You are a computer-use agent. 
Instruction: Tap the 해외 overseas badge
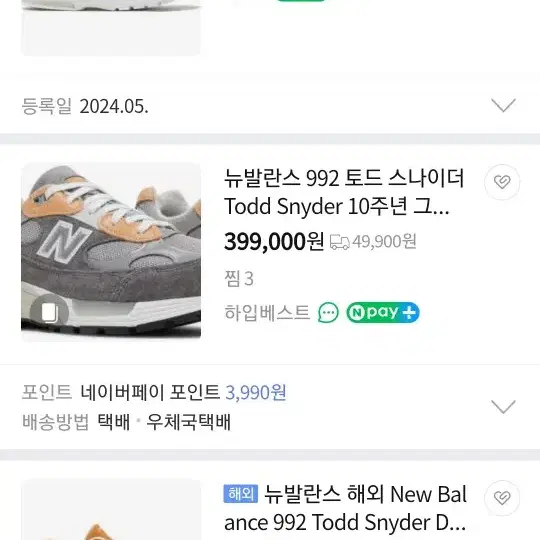pyautogui.click(x=240, y=494)
